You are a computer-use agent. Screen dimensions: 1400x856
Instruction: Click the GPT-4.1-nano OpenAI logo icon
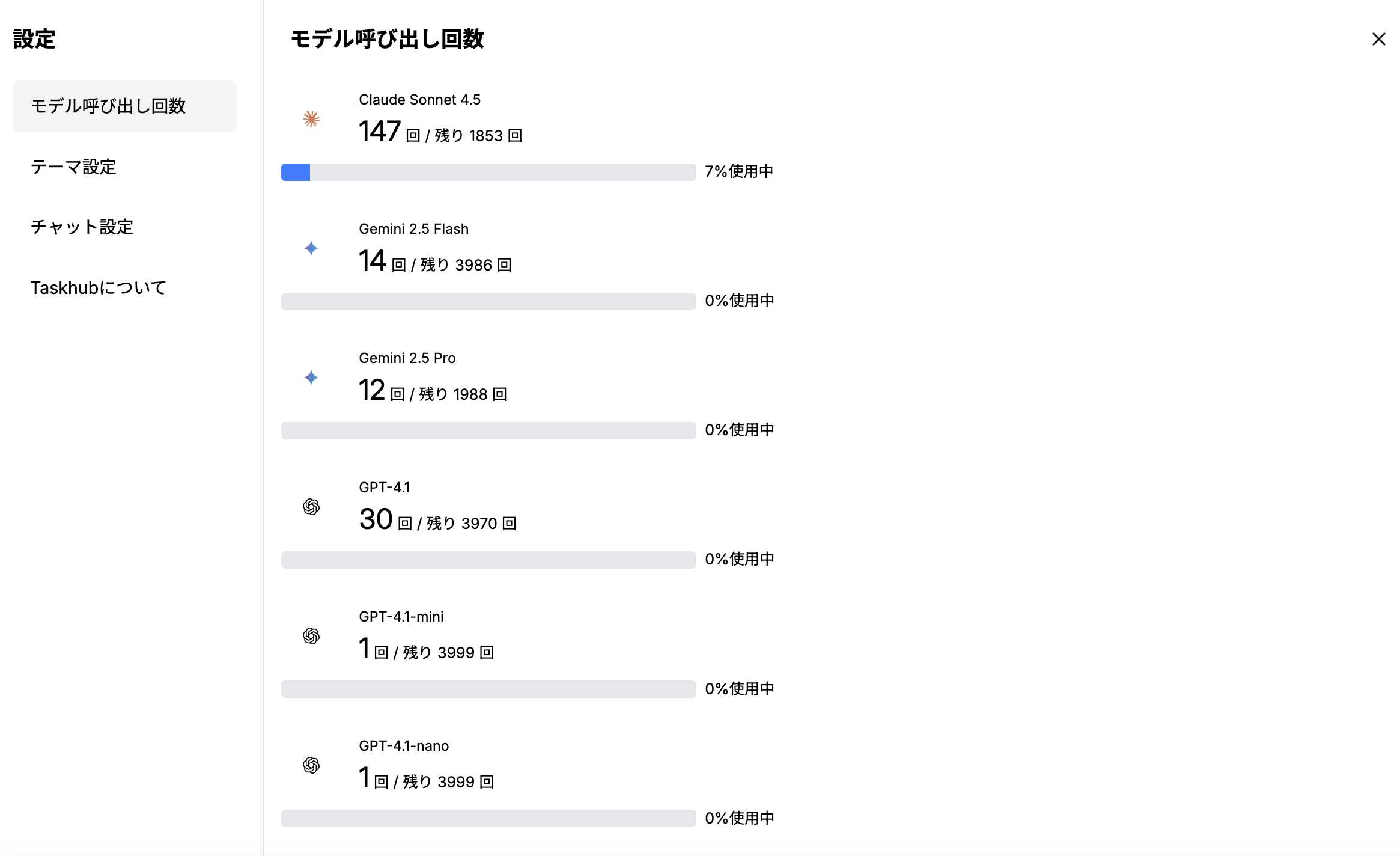click(311, 765)
